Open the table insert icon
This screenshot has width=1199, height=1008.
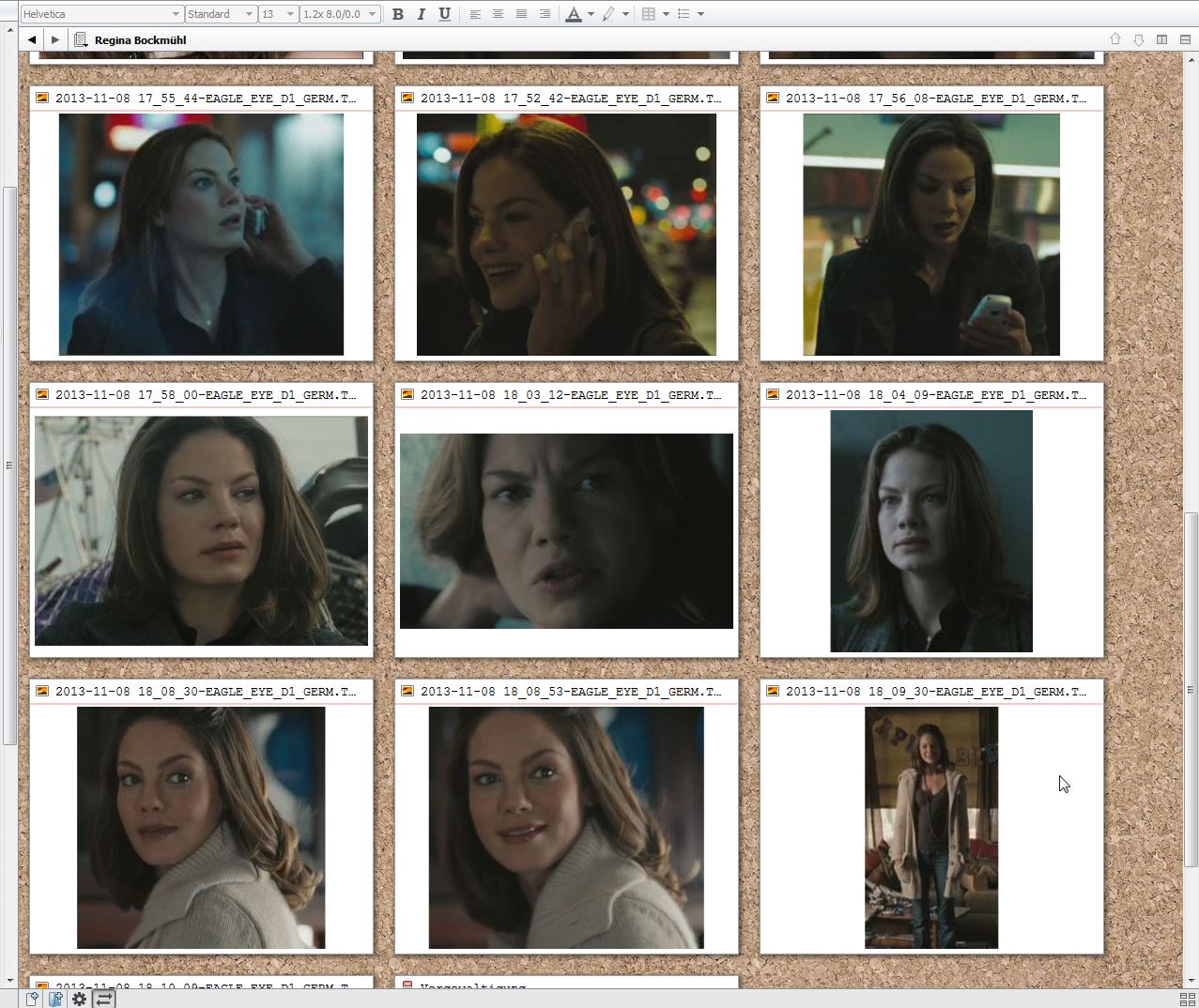tap(649, 14)
